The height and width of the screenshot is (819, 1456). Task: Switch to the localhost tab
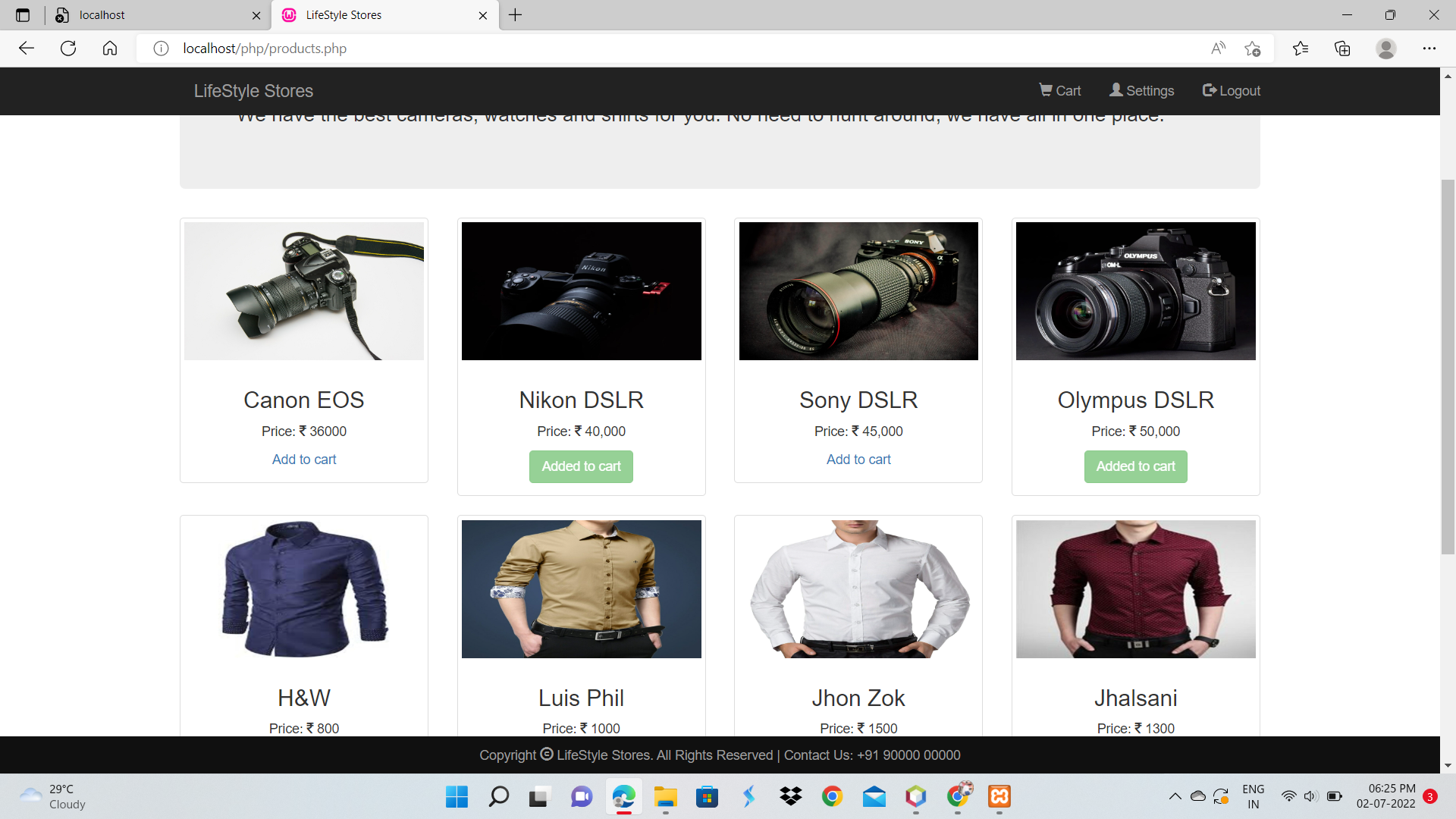(x=159, y=15)
